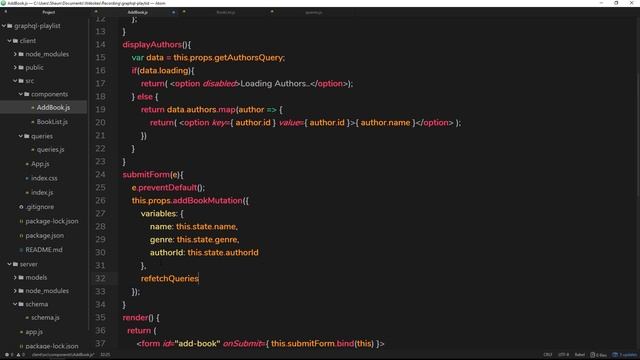This screenshot has height=360, width=640.
Task: Click the queries folder icon
Action: tap(27, 136)
